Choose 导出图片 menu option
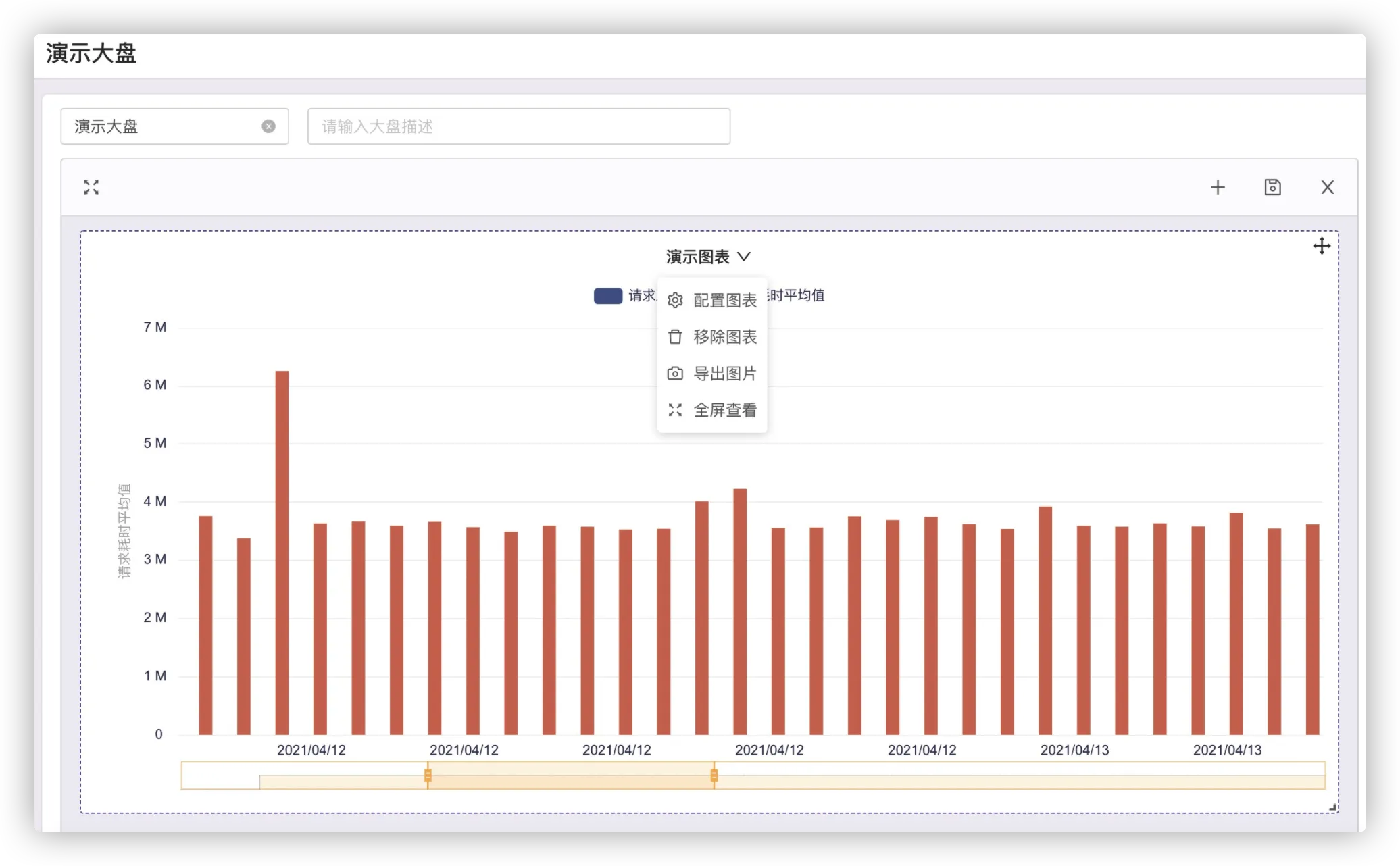1400x866 pixels. pos(724,374)
